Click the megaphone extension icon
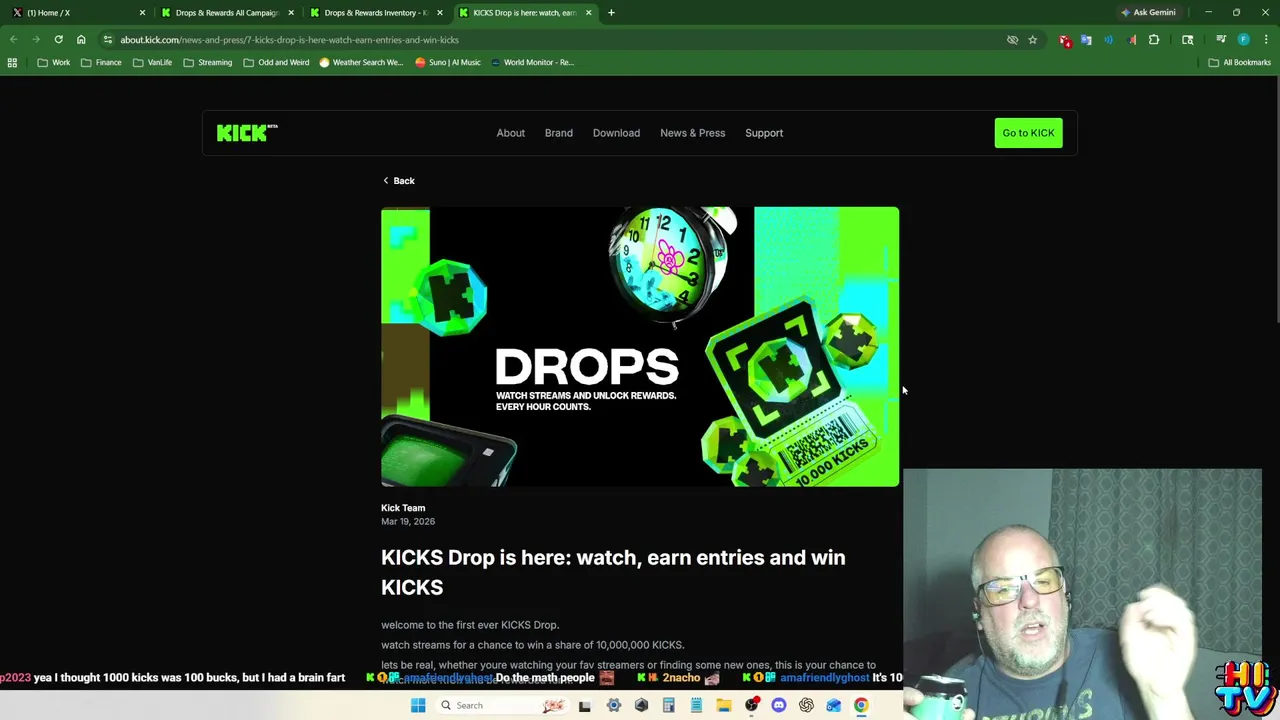Viewport: 1280px width, 720px height. [x=1131, y=40]
